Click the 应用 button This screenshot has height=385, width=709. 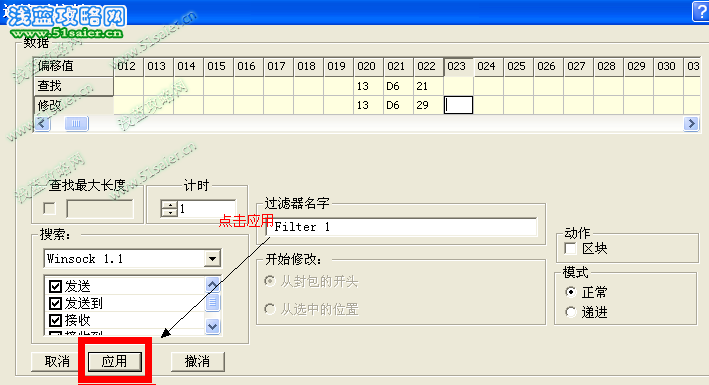pos(114,361)
